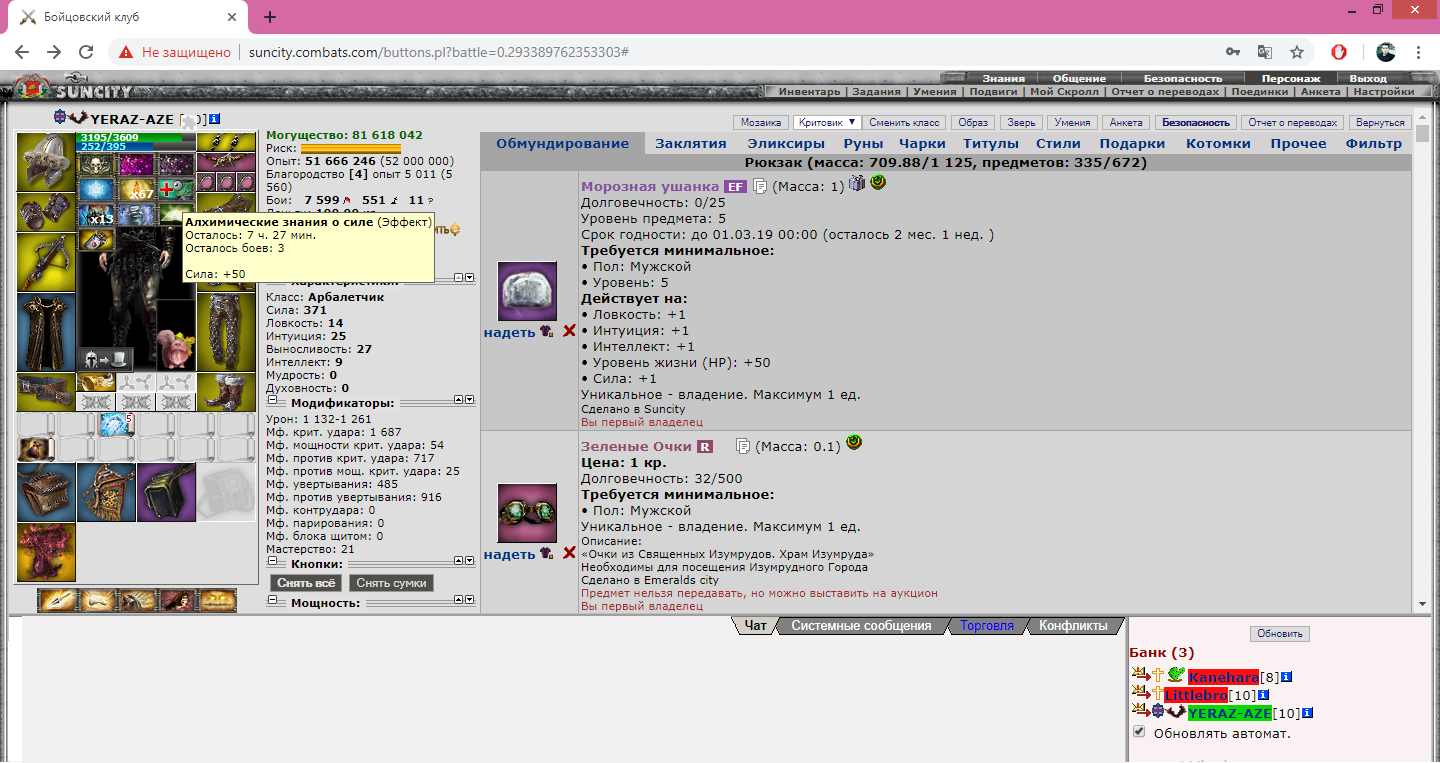Open the equipped armor chest slot
This screenshot has height=763, width=1440.
46,332
